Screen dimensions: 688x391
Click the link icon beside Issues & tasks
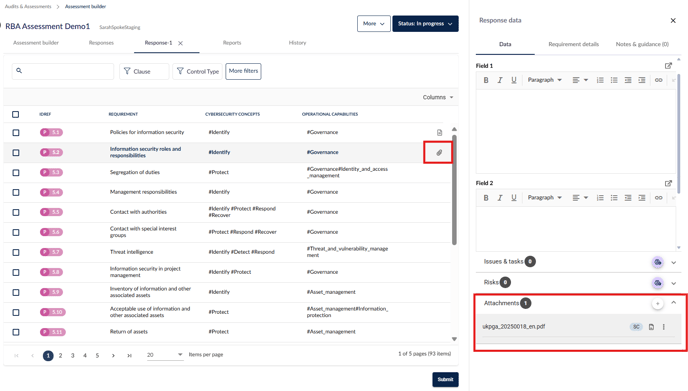pyautogui.click(x=657, y=262)
